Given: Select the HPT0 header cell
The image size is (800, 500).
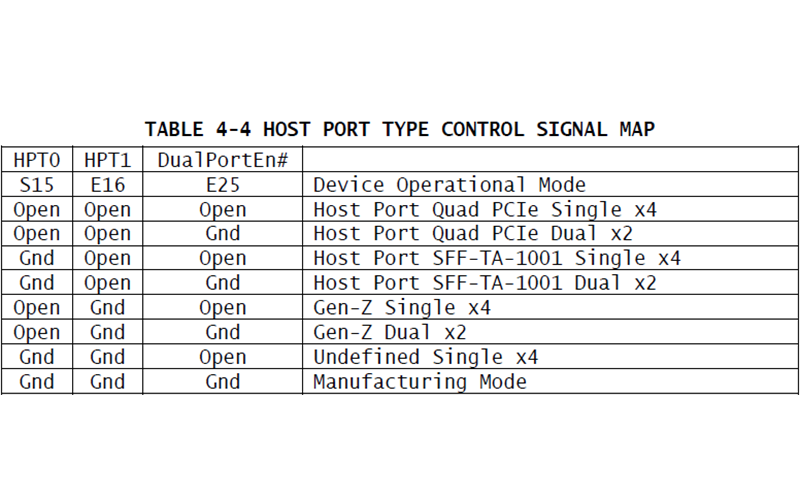Looking at the screenshot, I should click(x=37, y=160).
